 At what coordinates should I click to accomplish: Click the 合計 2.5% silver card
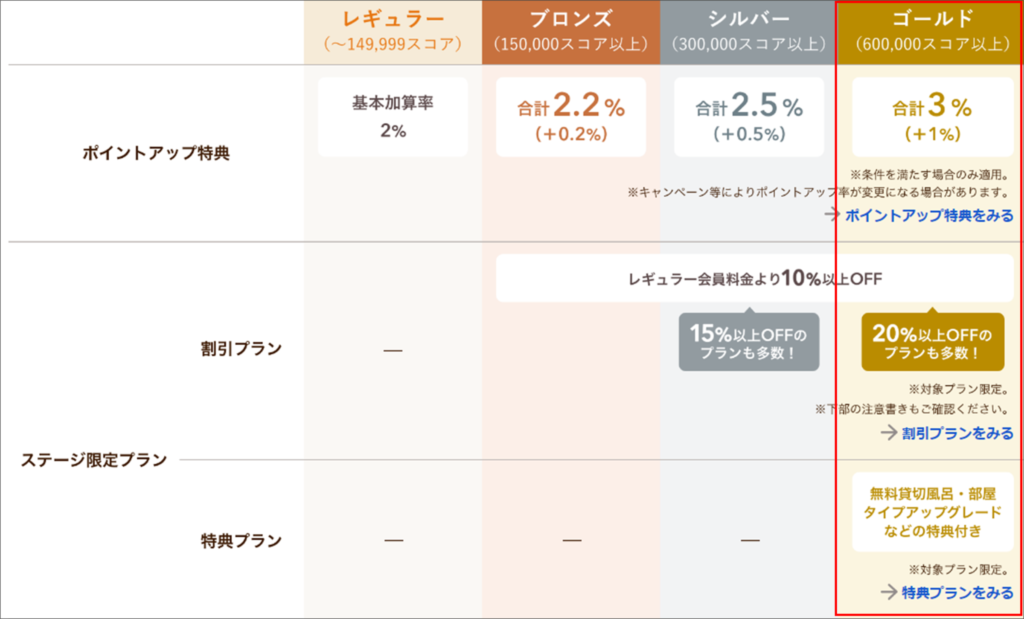pos(749,117)
